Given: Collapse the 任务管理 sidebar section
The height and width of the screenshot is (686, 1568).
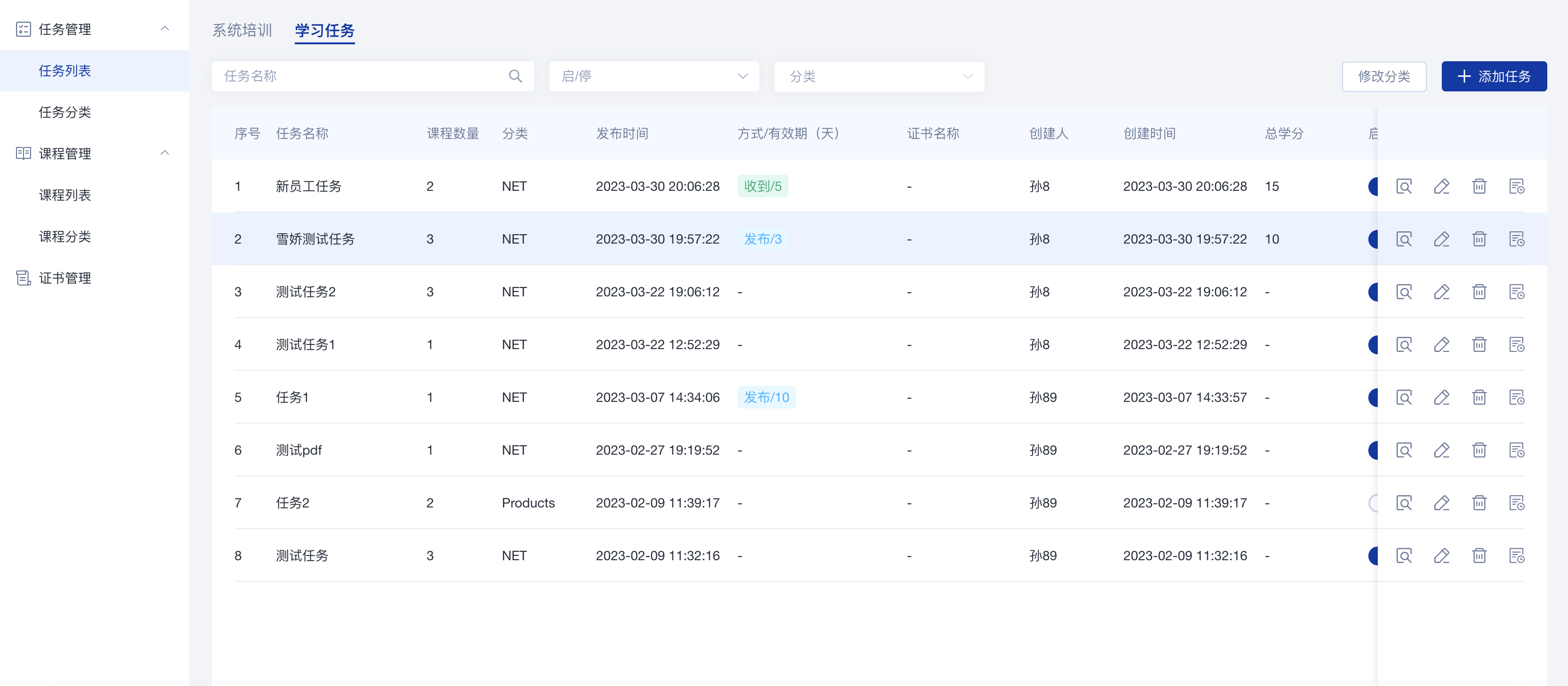Looking at the screenshot, I should pyautogui.click(x=164, y=29).
